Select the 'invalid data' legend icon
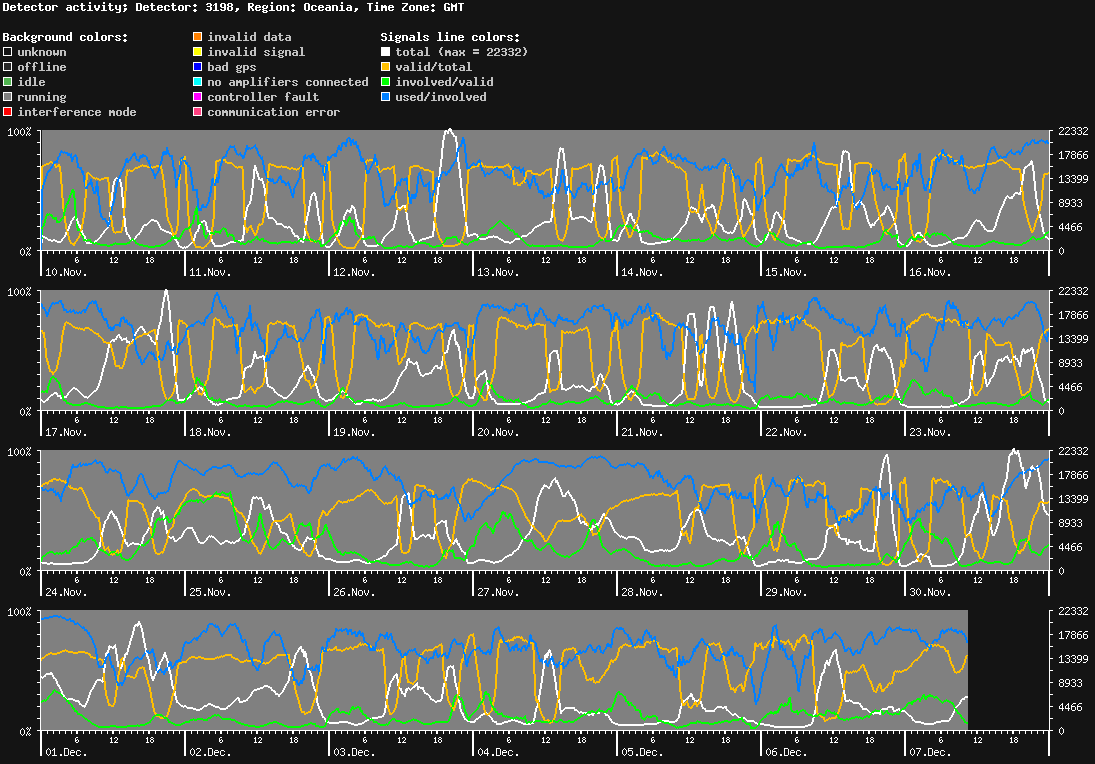The width and height of the screenshot is (1095, 764). point(196,36)
